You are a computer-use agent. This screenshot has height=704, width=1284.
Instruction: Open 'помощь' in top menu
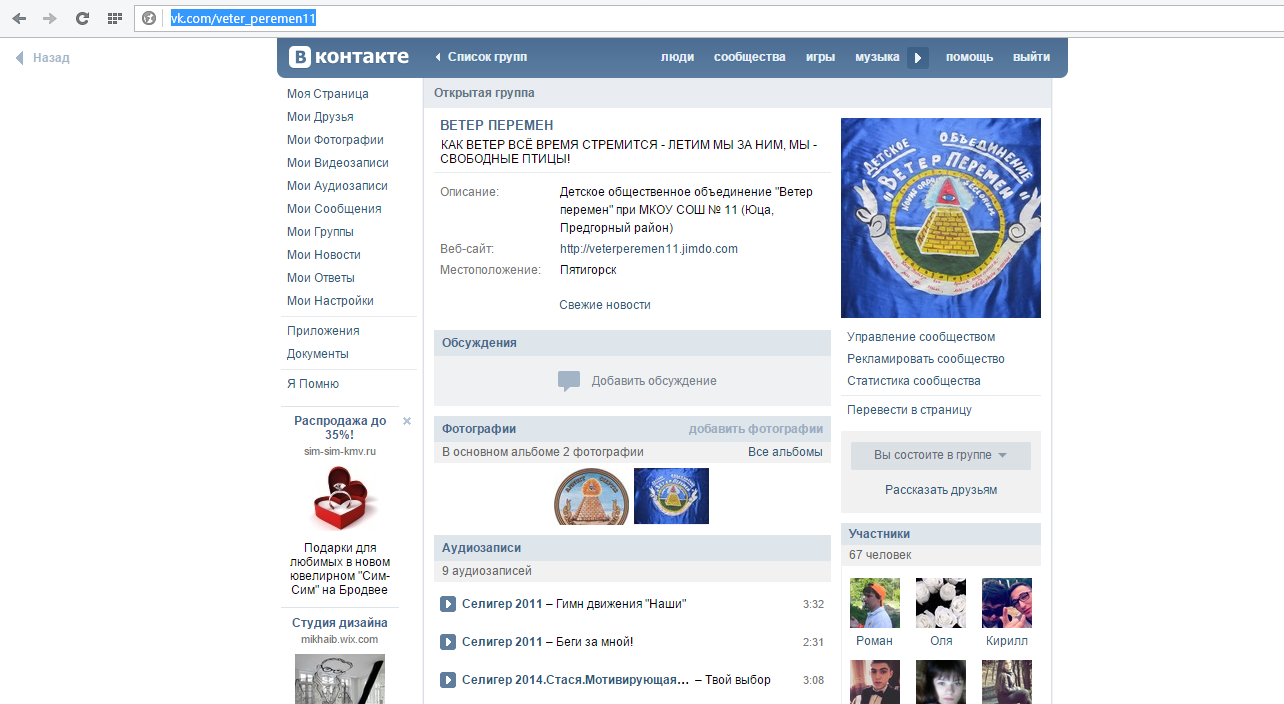pyautogui.click(x=970, y=57)
